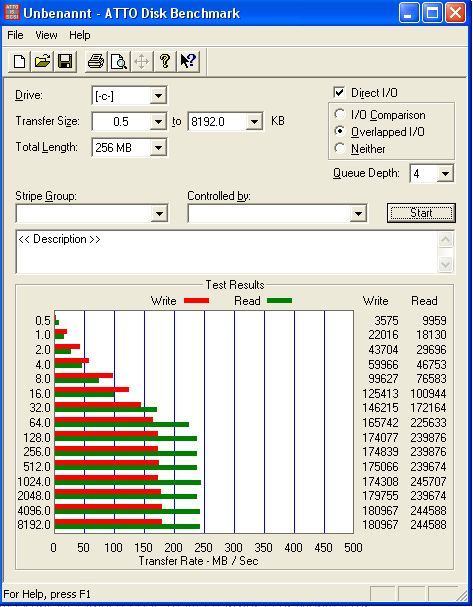Uncheck the Direct I/O checkbox
Viewport: 473px width, 607px height.
pos(339,93)
